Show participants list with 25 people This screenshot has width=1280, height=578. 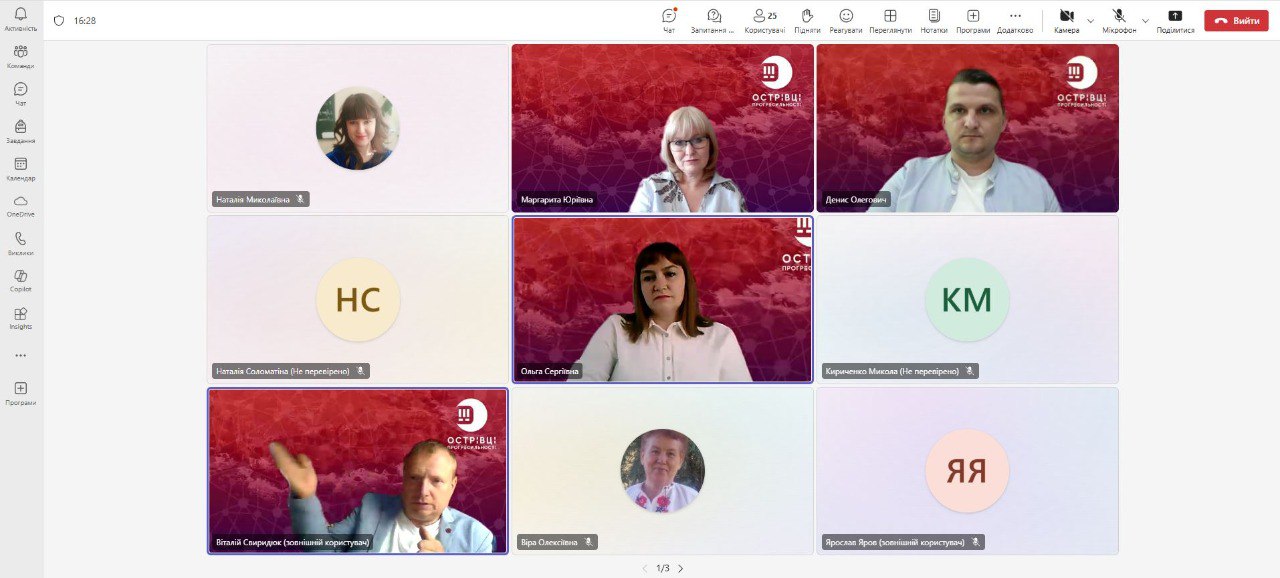click(x=765, y=20)
